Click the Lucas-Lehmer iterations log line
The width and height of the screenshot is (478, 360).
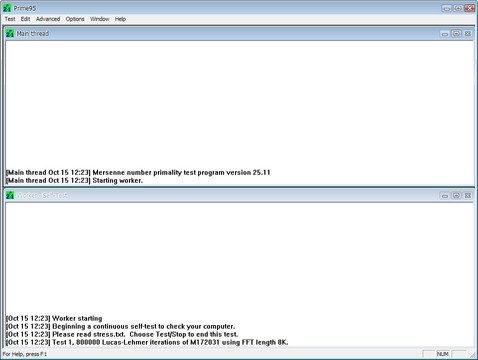coord(147,342)
